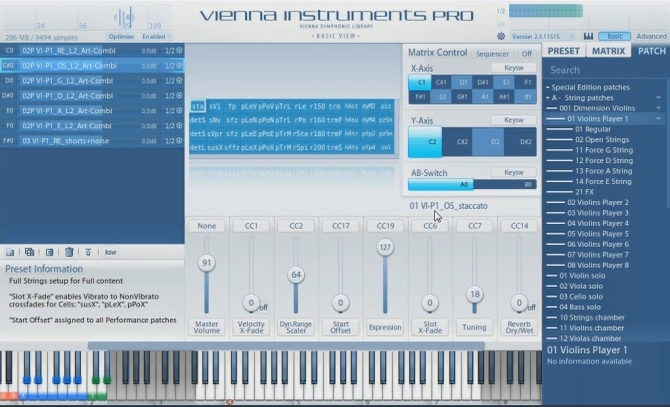Image resolution: width=670 pixels, height=407 pixels.
Task: Click the Master Volume slider knob at 91
Action: pyautogui.click(x=207, y=263)
